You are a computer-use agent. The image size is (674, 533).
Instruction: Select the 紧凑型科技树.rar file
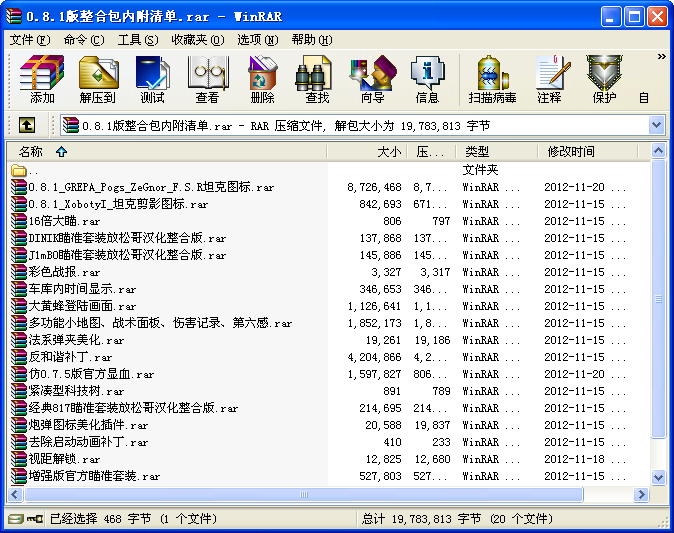point(68,391)
